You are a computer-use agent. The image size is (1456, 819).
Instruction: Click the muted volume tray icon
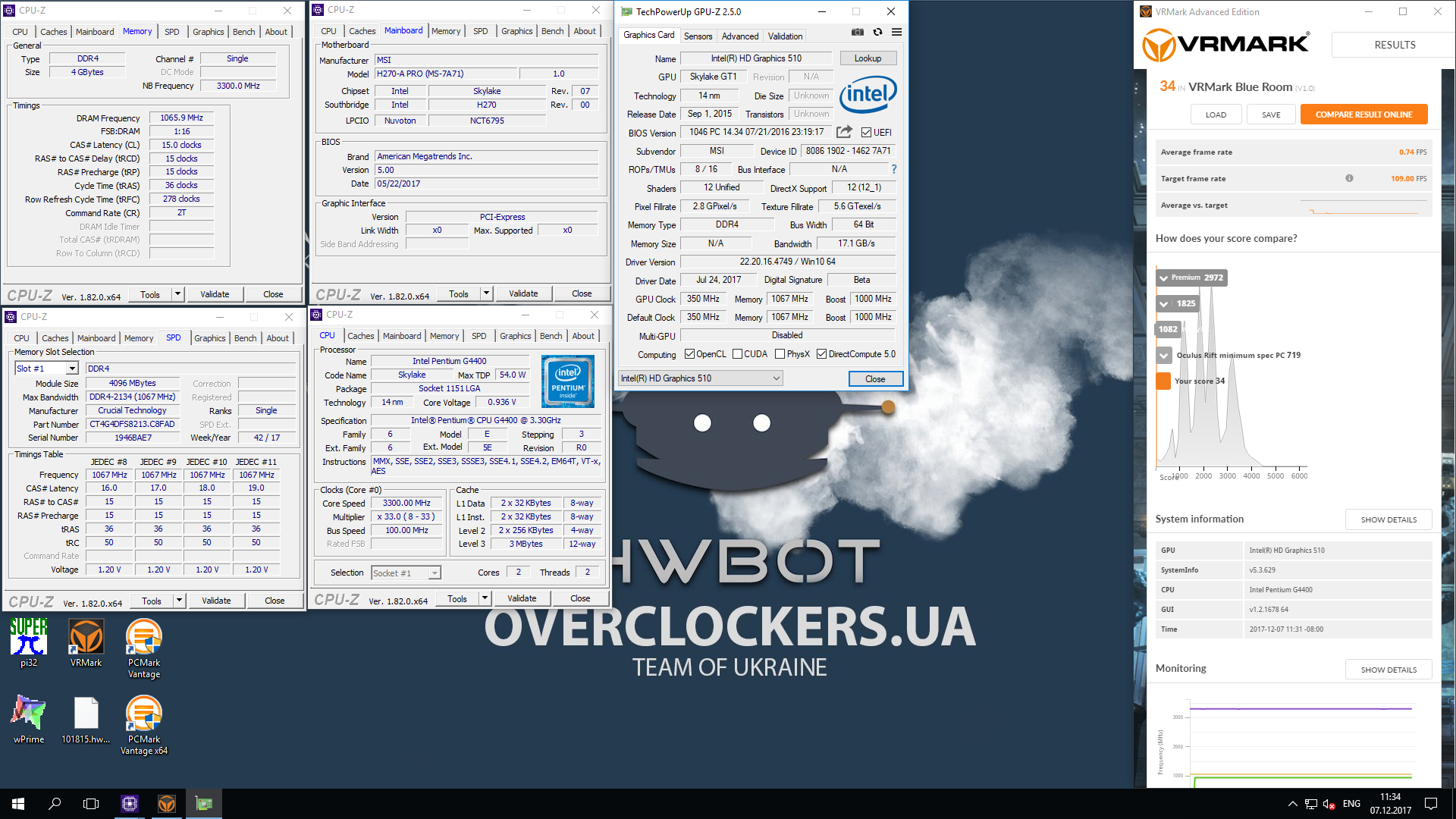coord(1329,804)
